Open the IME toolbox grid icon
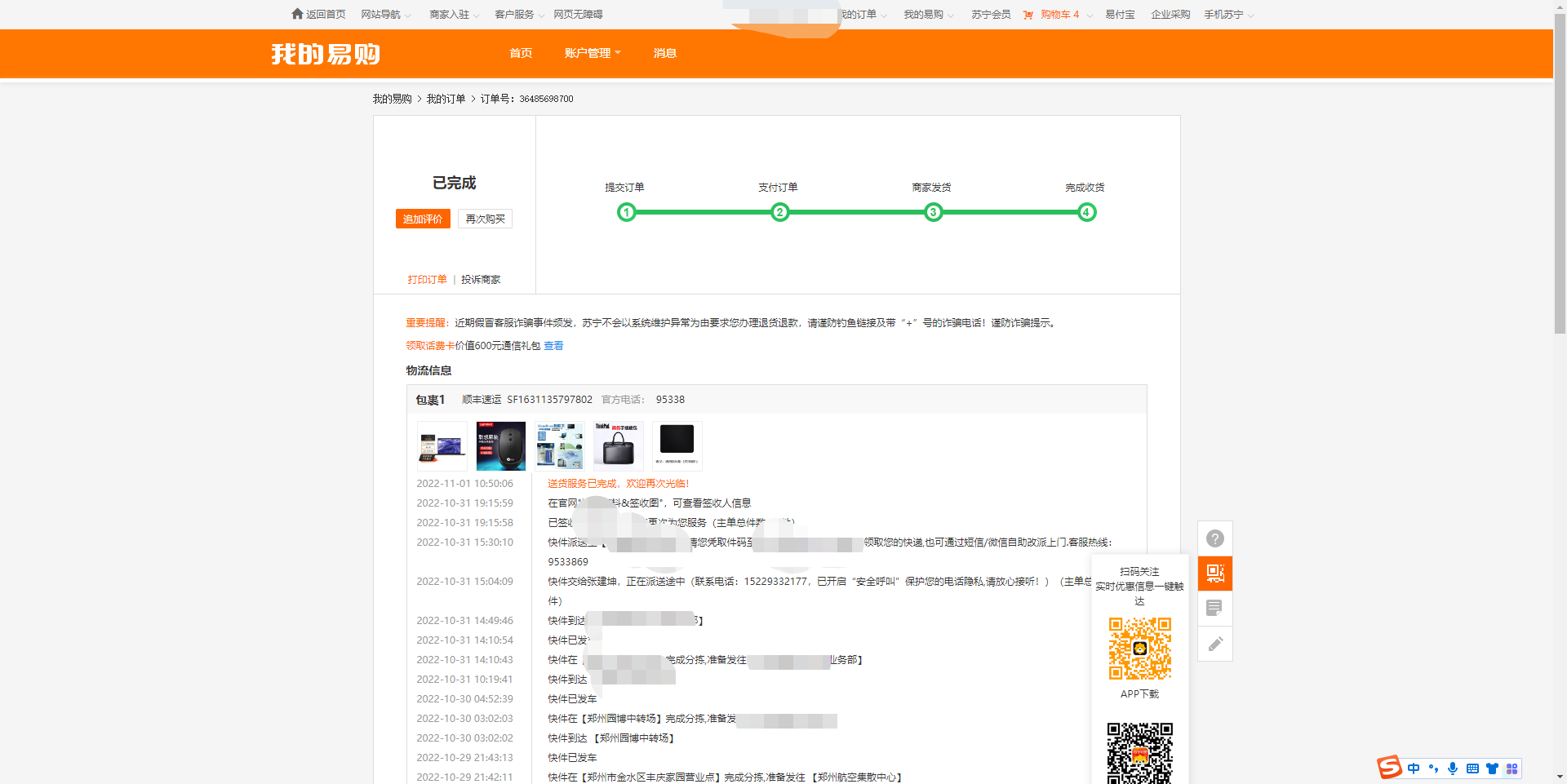 (1512, 768)
